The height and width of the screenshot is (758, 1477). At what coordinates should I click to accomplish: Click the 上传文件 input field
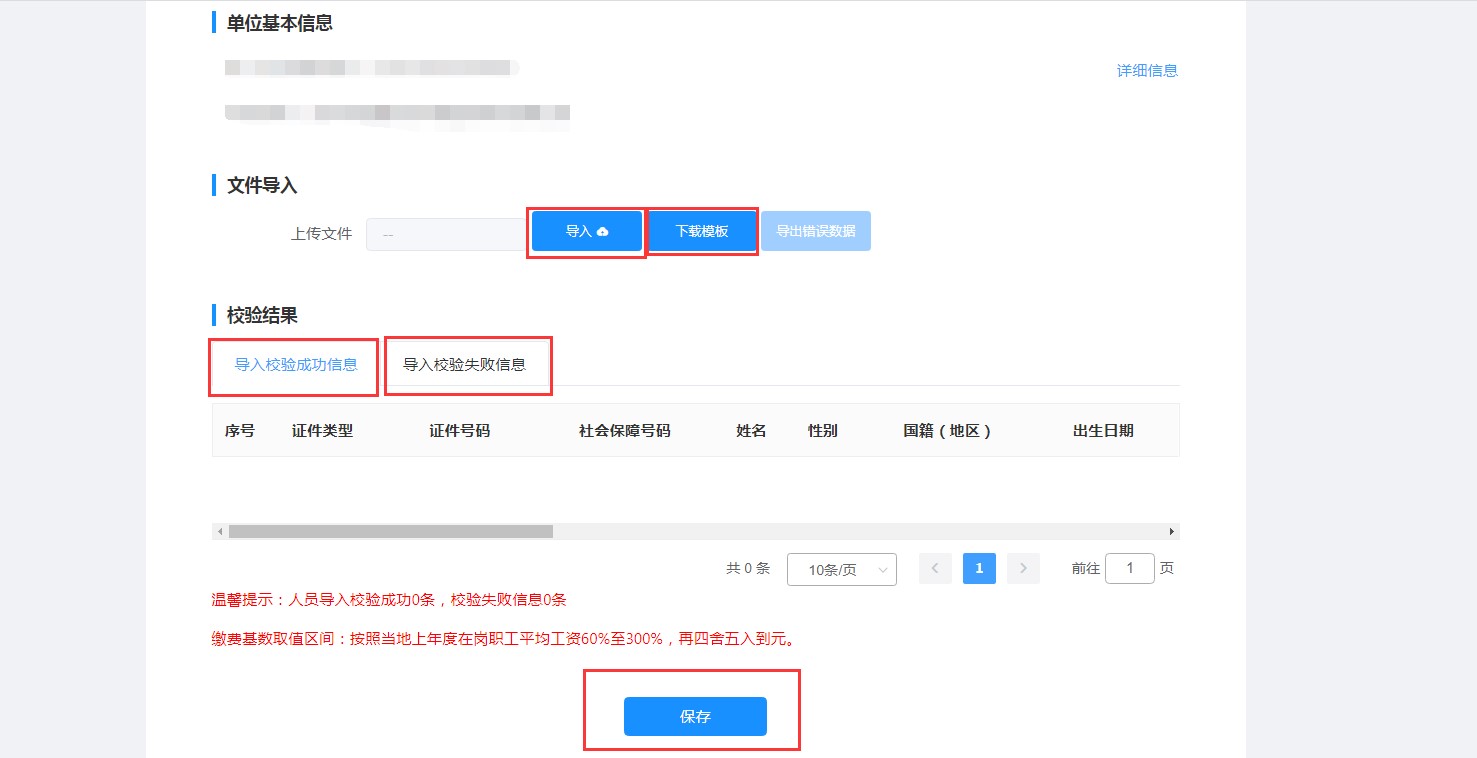click(447, 234)
